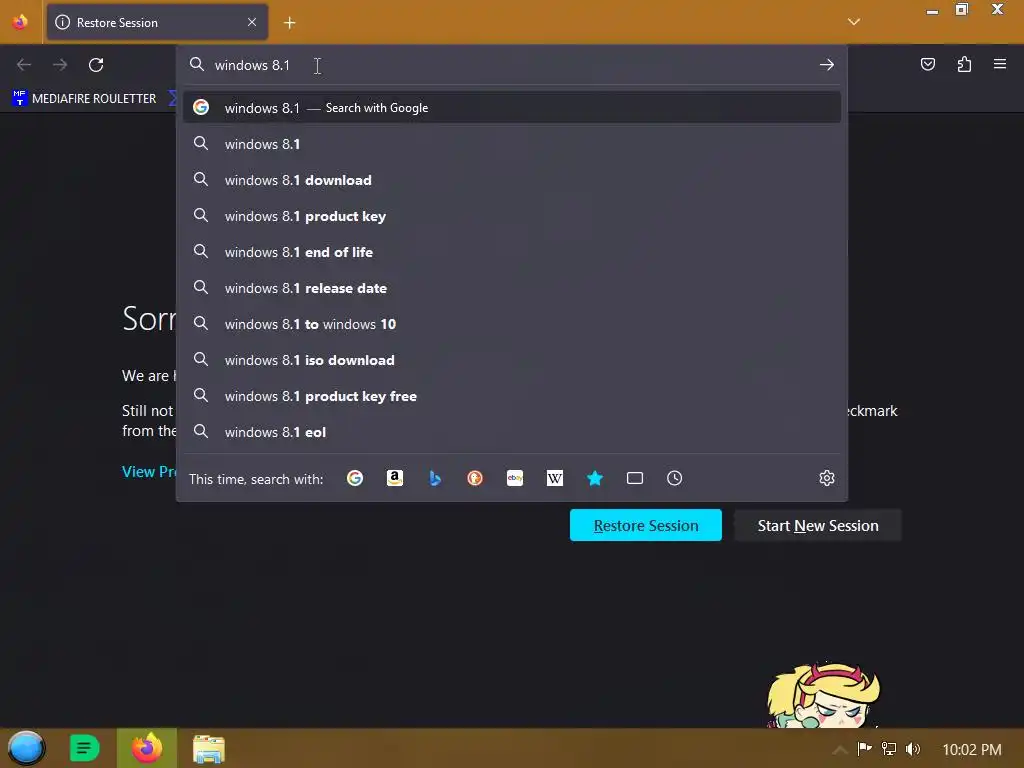
Task: Go back to the previous page
Action: [x=24, y=65]
